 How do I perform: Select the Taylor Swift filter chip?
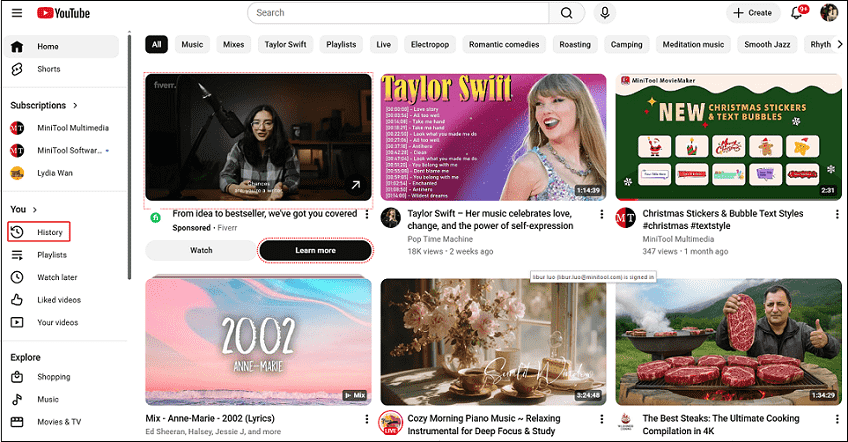pos(286,44)
